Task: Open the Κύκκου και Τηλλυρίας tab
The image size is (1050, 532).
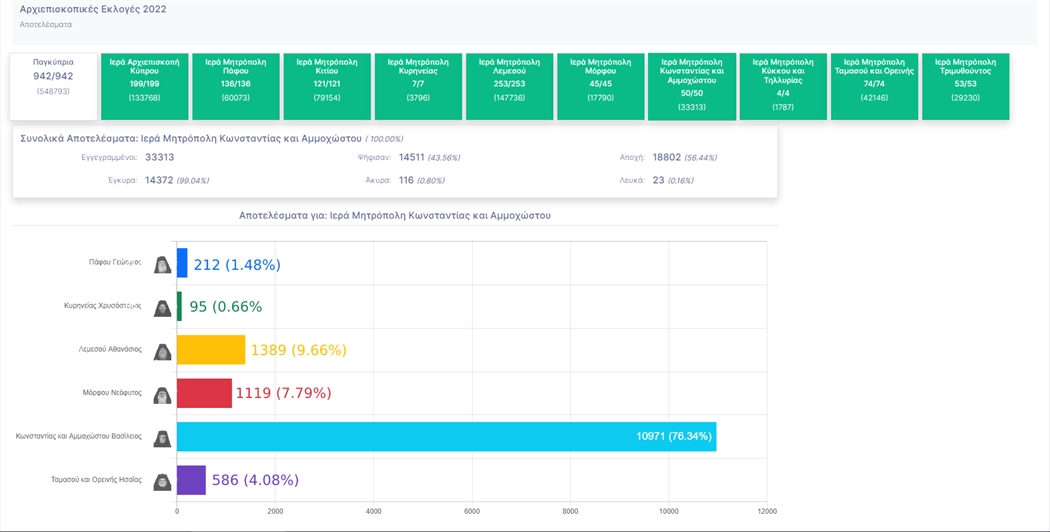Action: (783, 86)
